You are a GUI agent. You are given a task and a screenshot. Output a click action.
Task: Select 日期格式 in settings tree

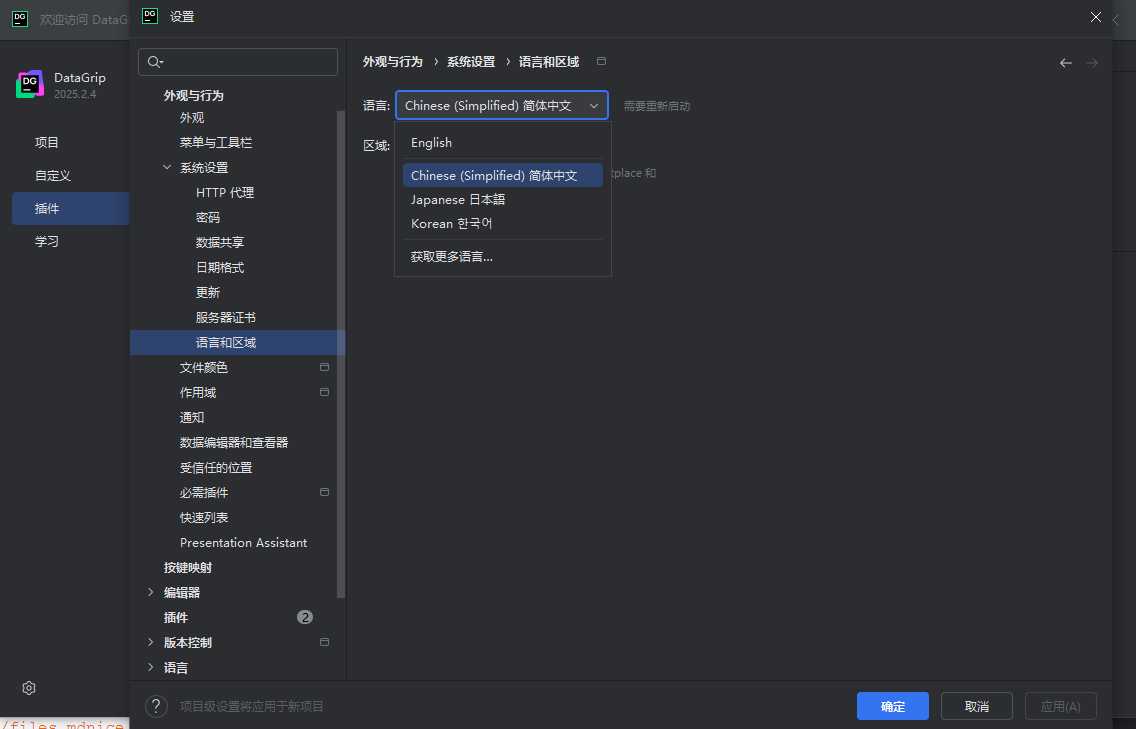click(x=220, y=267)
